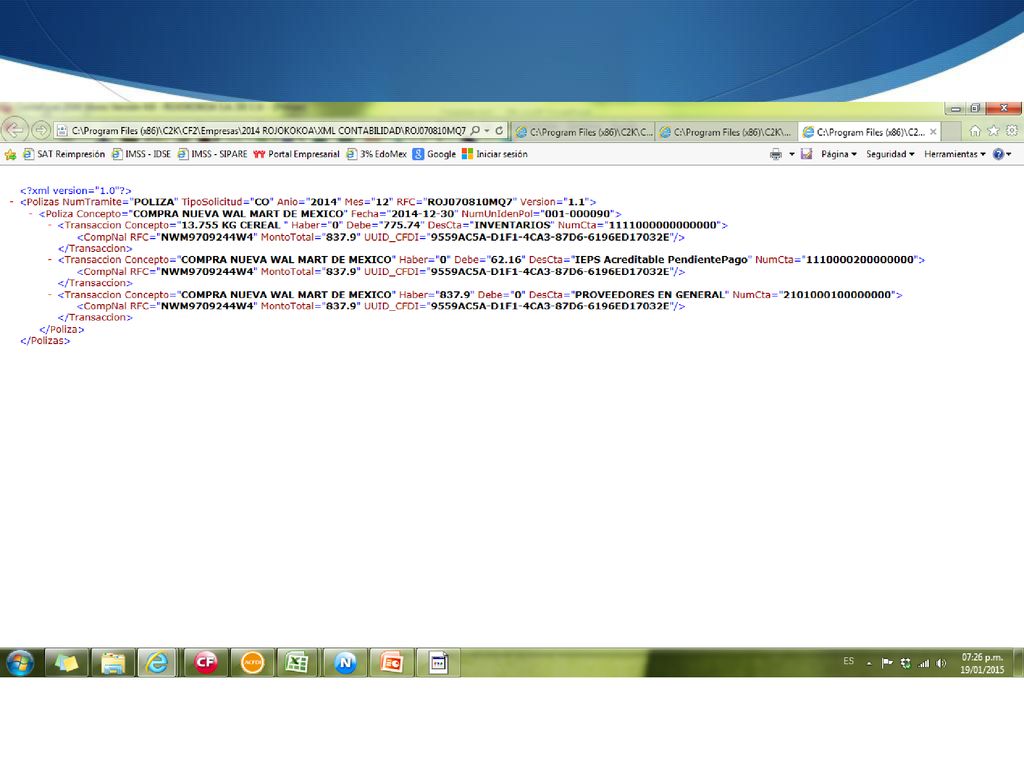The height and width of the screenshot is (768, 1024).
Task: Click the icon just left of the Página menu
Action: click(x=807, y=154)
